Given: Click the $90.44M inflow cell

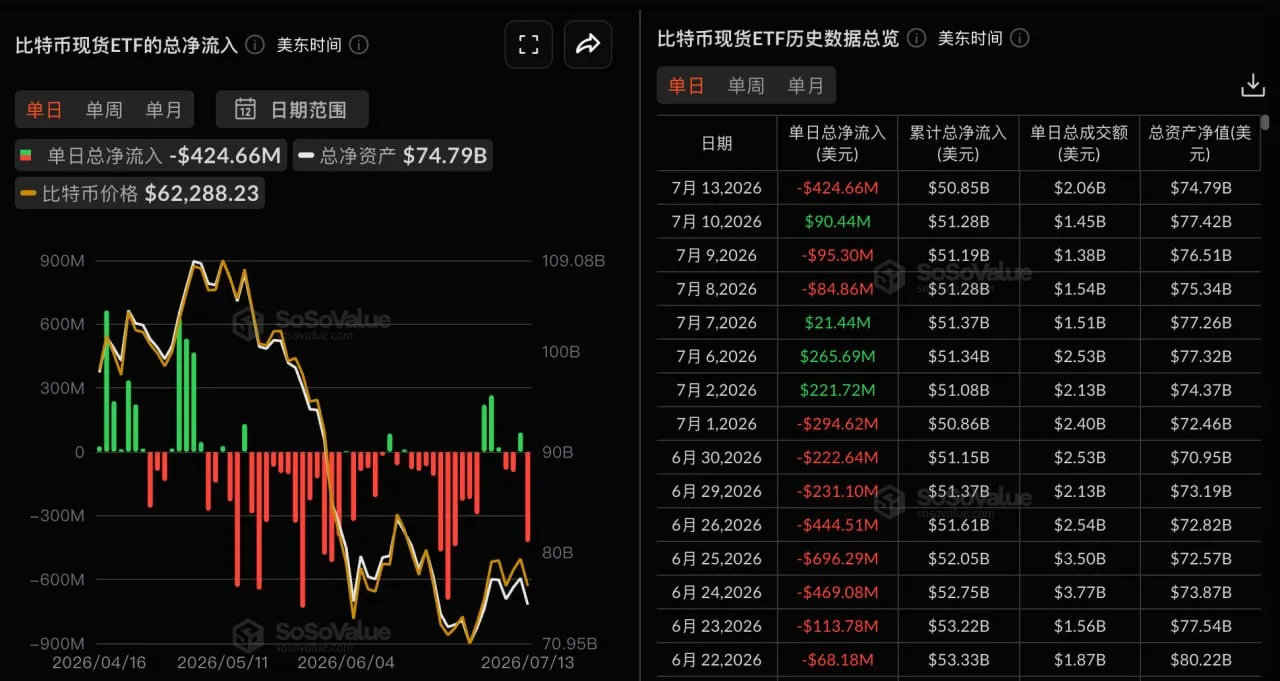Looking at the screenshot, I should [x=837, y=221].
